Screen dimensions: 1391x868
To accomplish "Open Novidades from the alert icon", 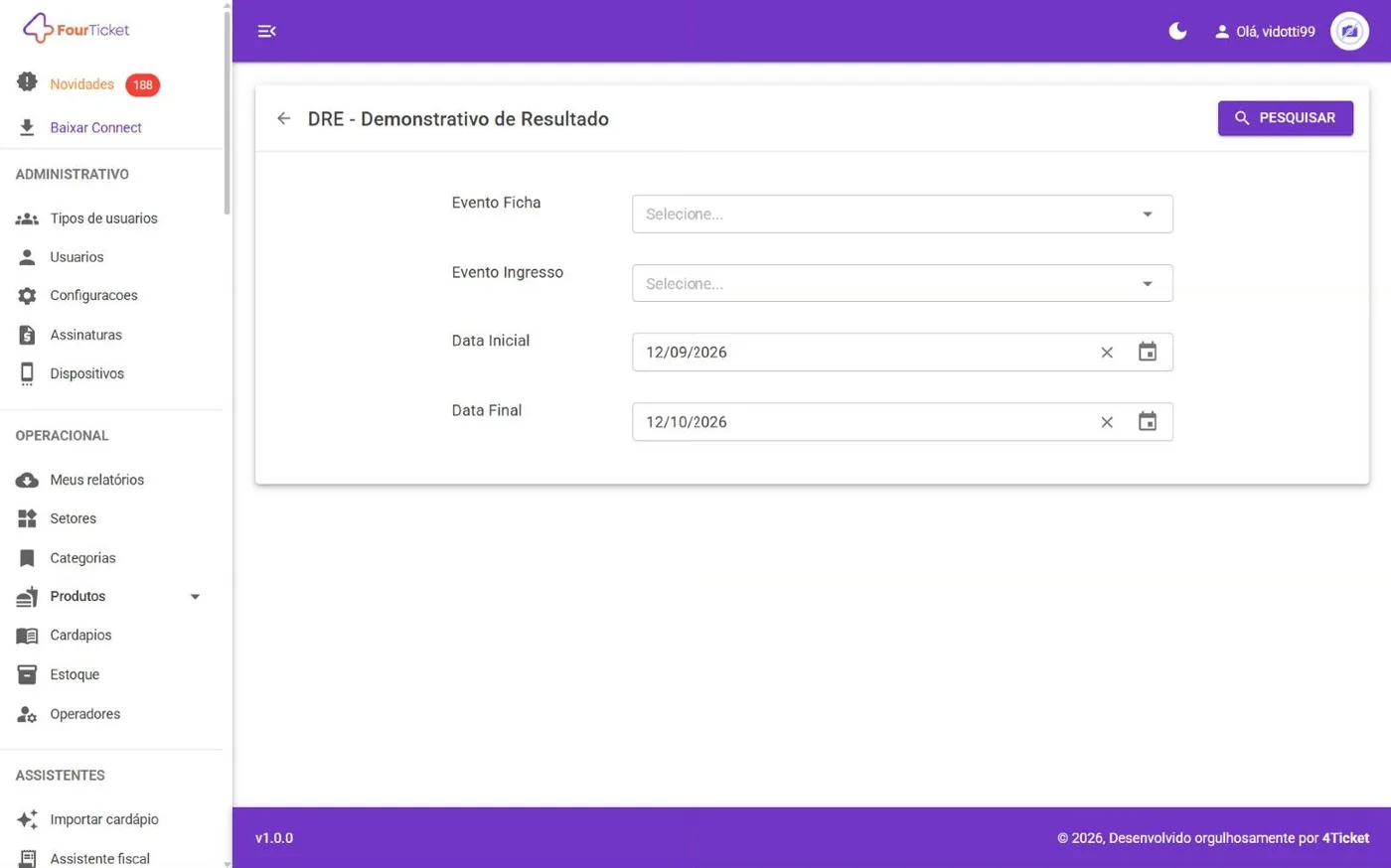I will tap(27, 82).
